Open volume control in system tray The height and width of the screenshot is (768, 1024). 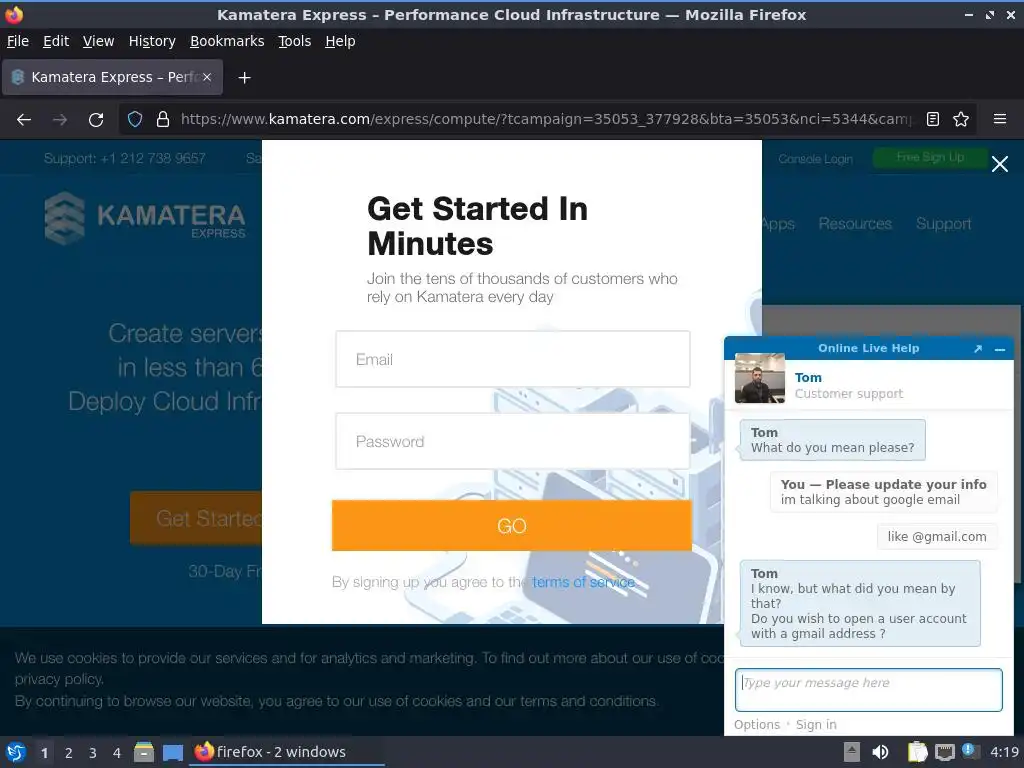pyautogui.click(x=880, y=752)
